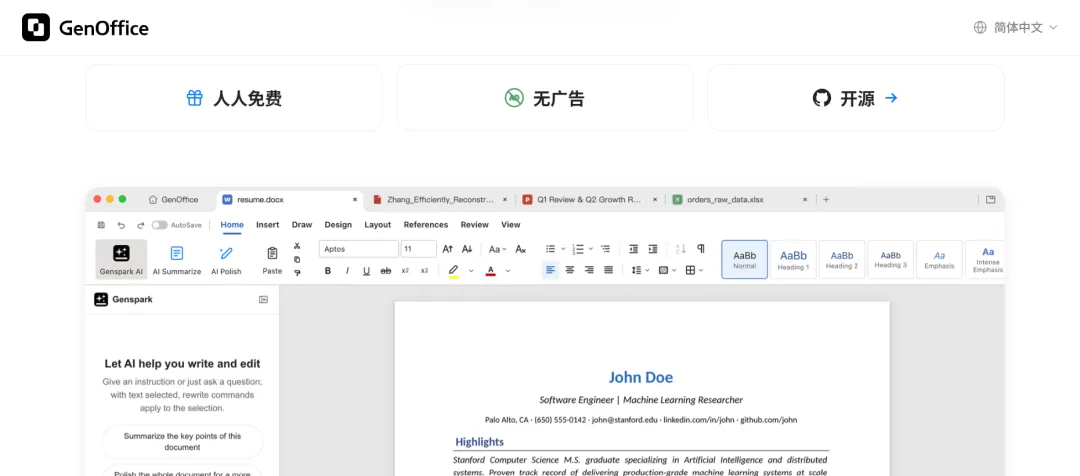The image size is (1080, 476).
Task: Decrease font size
Action: [x=467, y=249]
